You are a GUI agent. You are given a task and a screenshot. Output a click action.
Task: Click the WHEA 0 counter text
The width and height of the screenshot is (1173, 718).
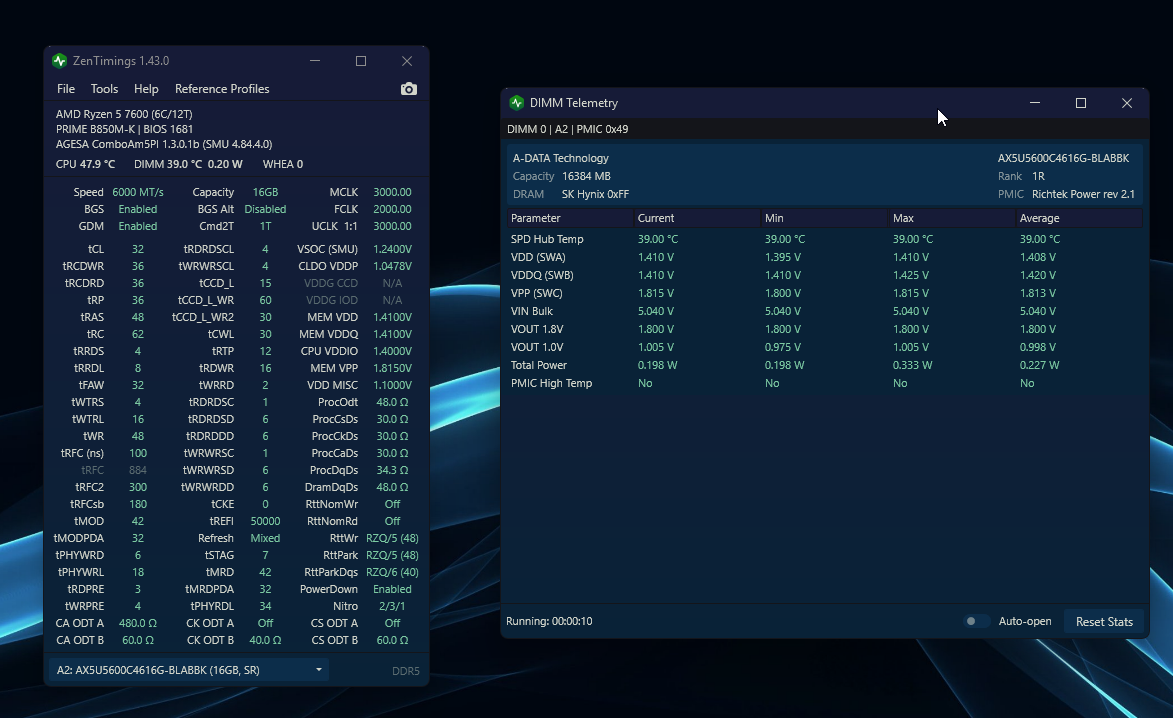(283, 164)
